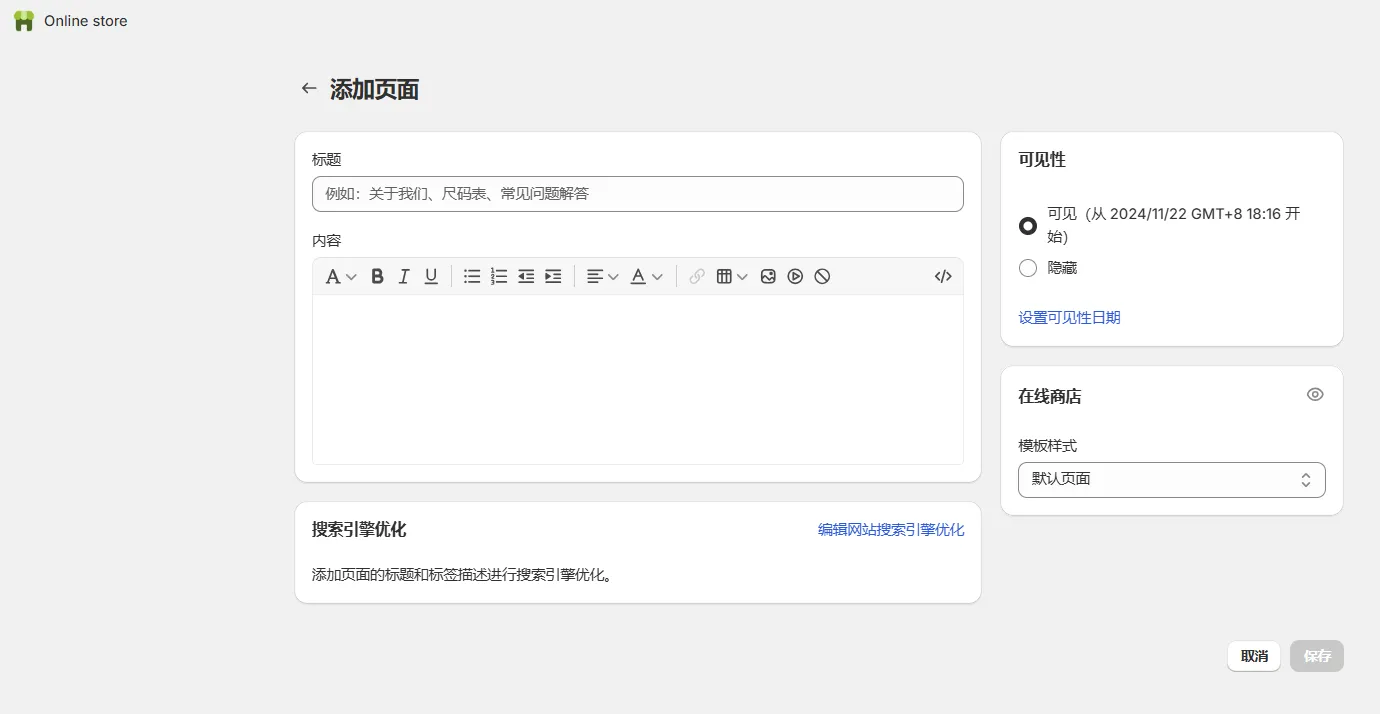Switch the editor to HTML code view

click(942, 276)
